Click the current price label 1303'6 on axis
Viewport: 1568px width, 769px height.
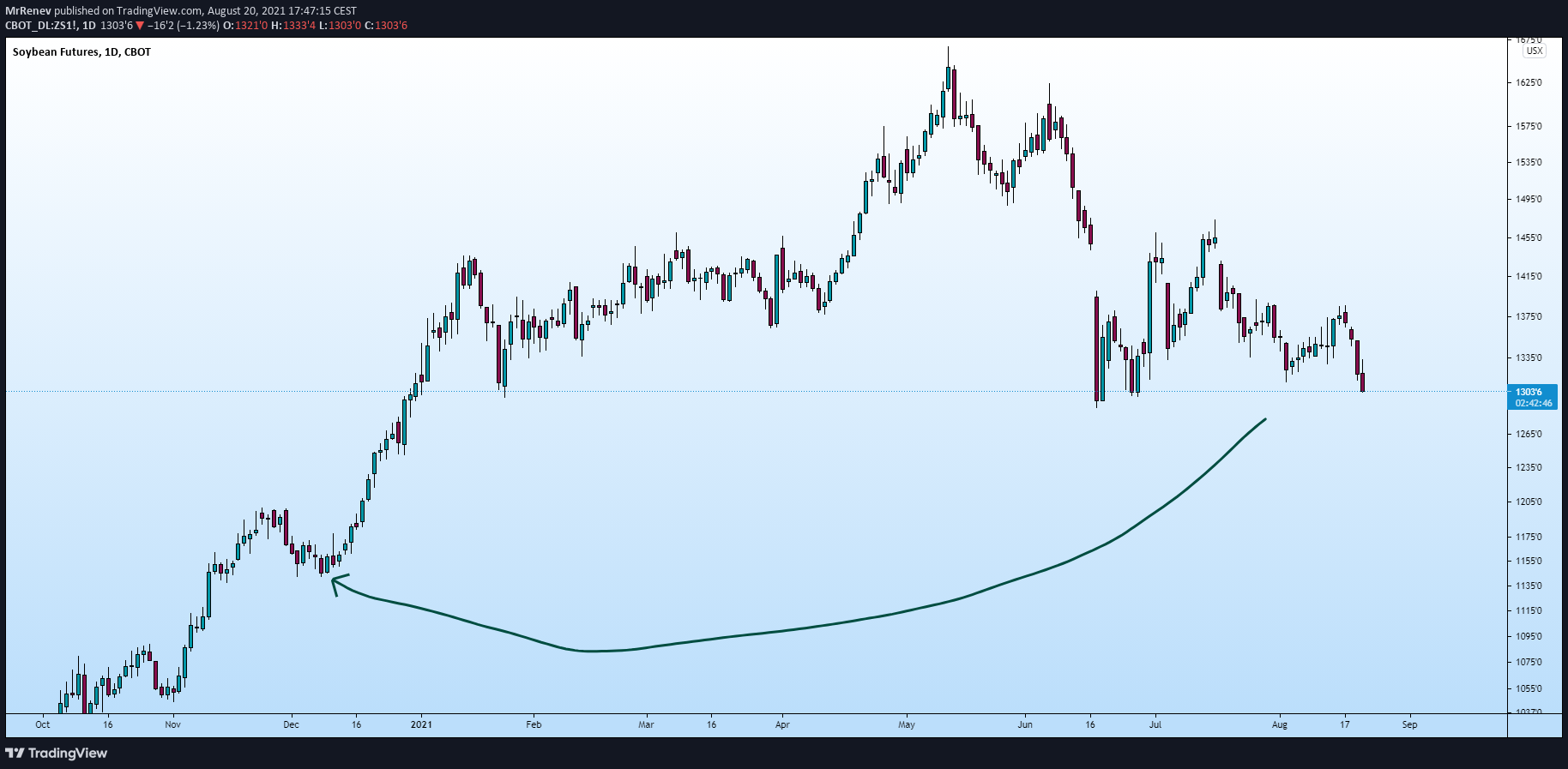click(x=1529, y=392)
